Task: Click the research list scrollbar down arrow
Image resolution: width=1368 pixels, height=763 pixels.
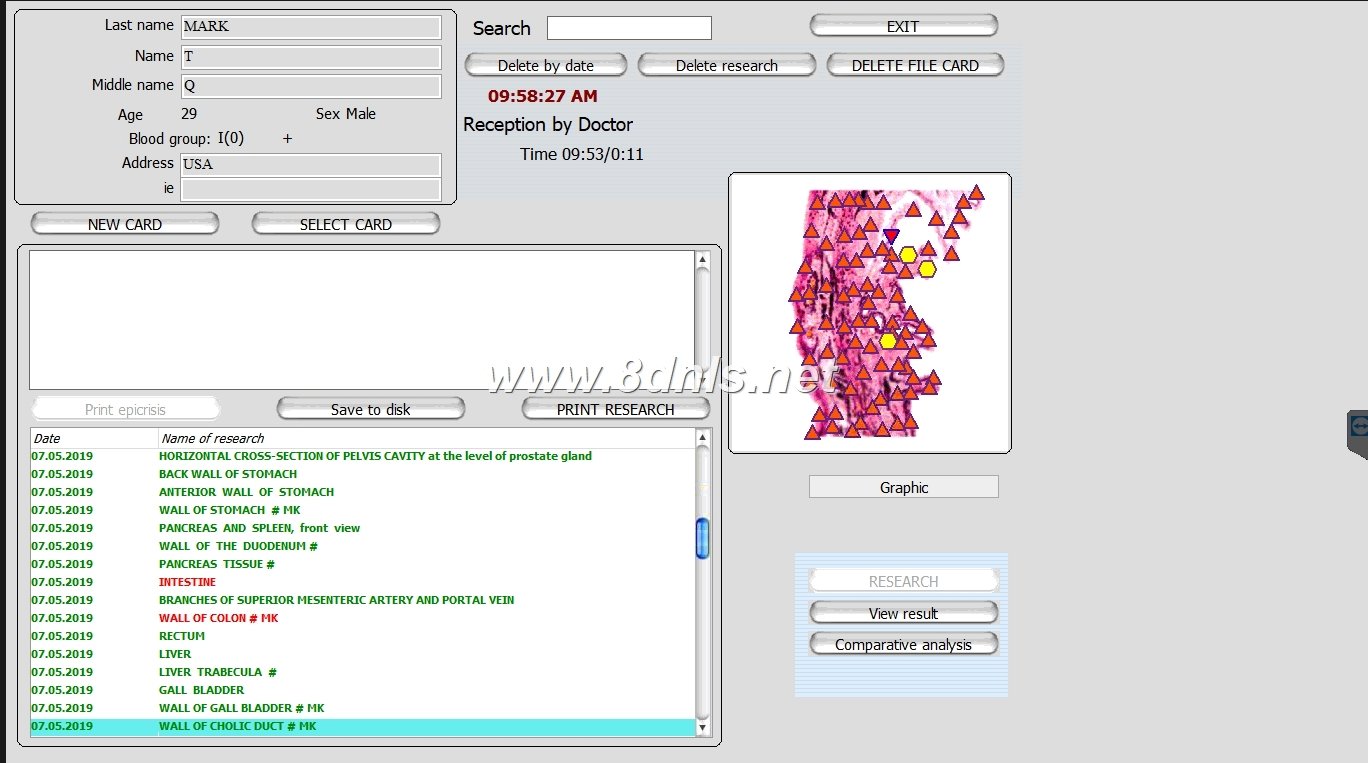Action: point(703,729)
